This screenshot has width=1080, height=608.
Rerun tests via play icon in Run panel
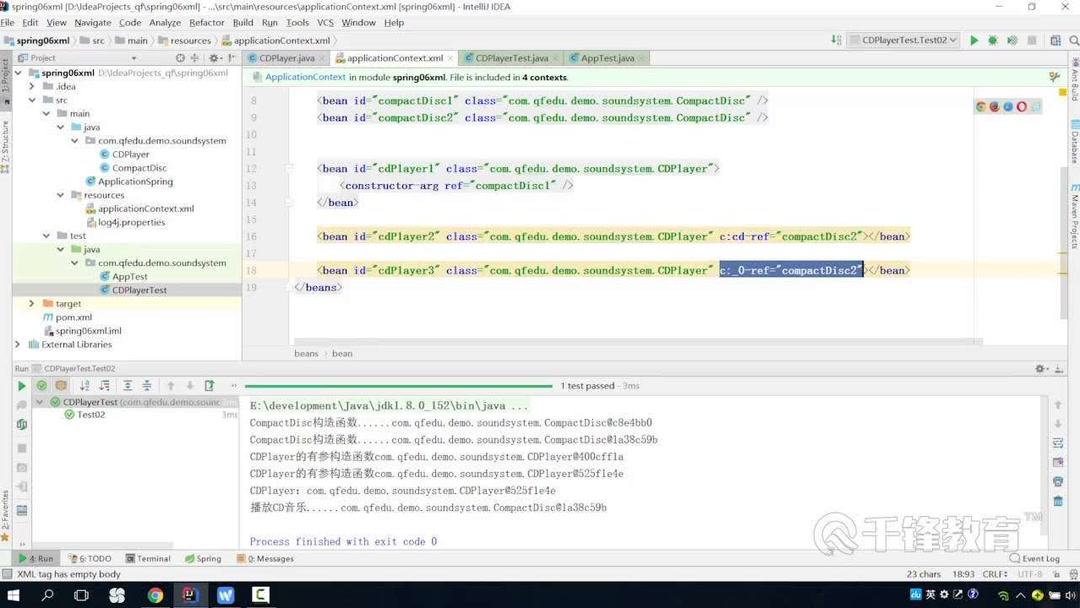pos(22,385)
